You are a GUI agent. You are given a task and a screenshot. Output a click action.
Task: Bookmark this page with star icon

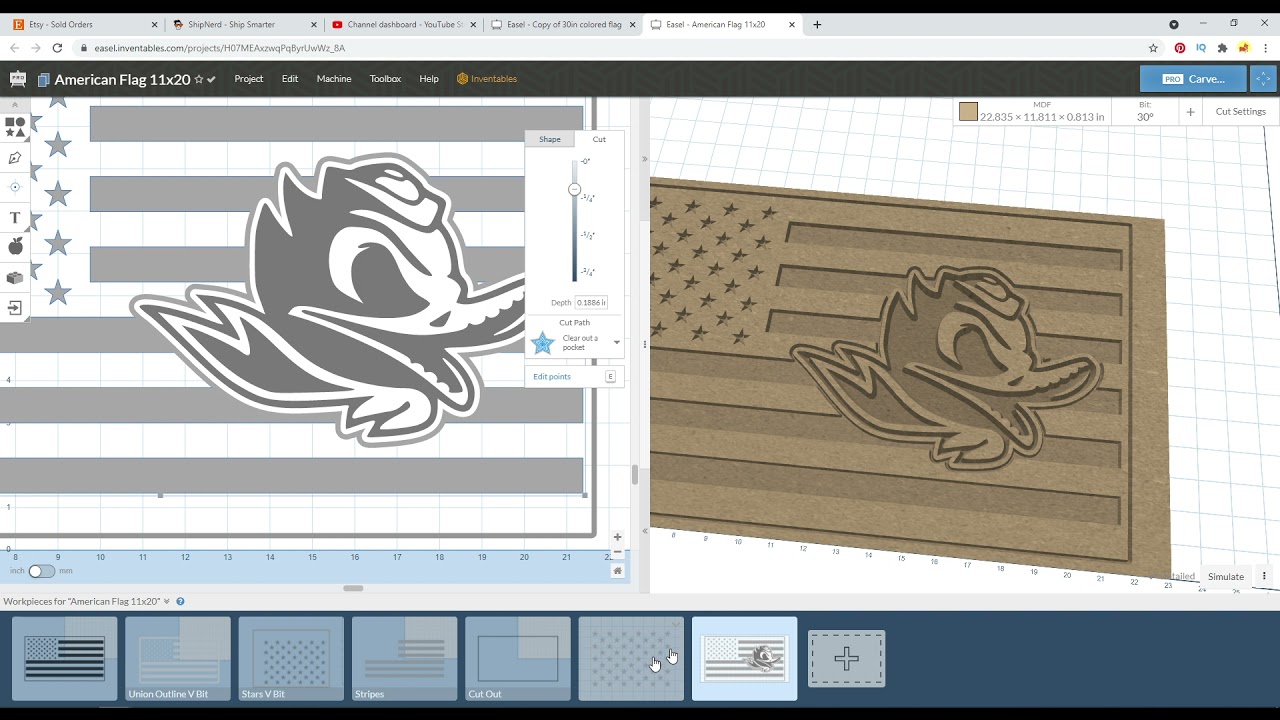coord(1153,47)
